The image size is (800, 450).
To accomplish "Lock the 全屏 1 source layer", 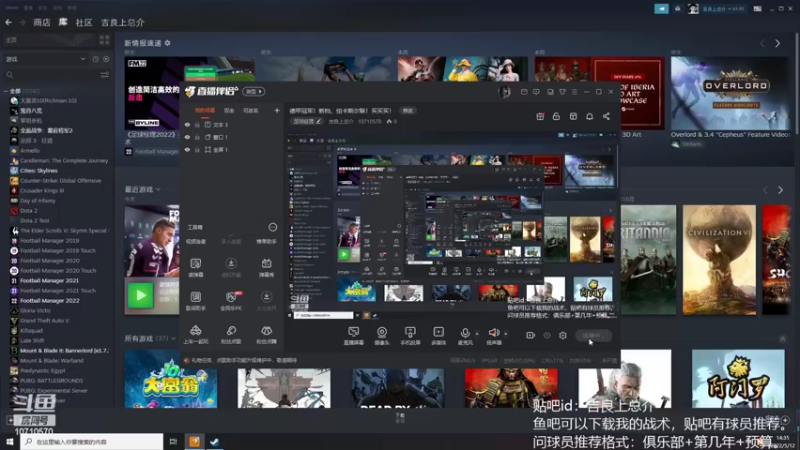I will [197, 150].
